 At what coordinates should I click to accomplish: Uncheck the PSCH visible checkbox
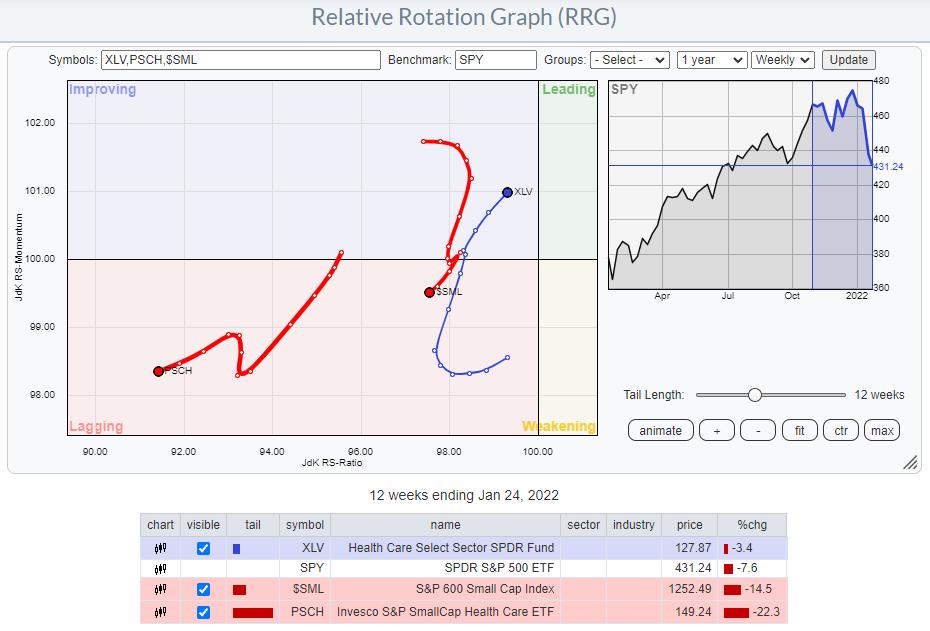[x=203, y=612]
